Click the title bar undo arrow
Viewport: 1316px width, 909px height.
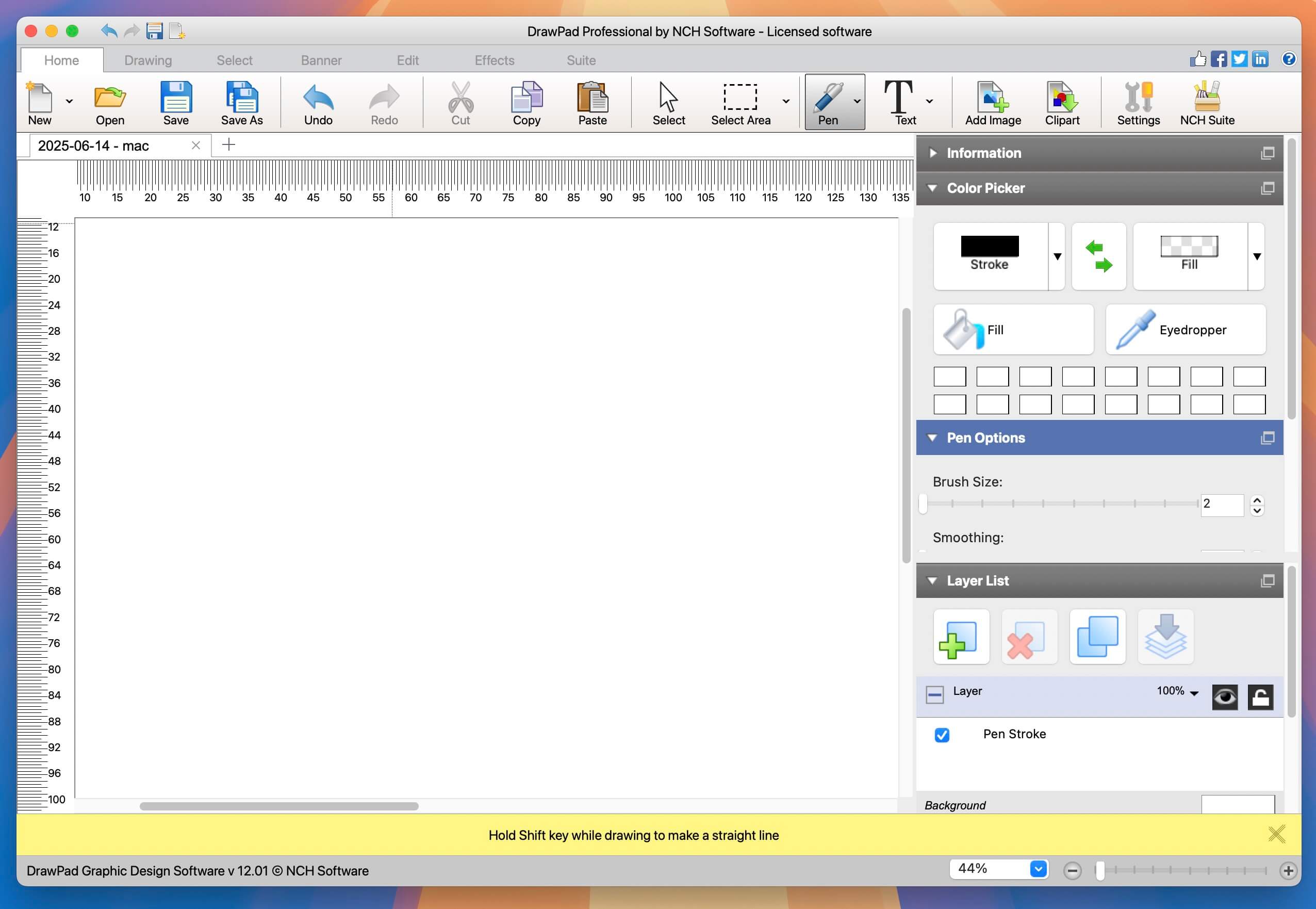tap(109, 31)
